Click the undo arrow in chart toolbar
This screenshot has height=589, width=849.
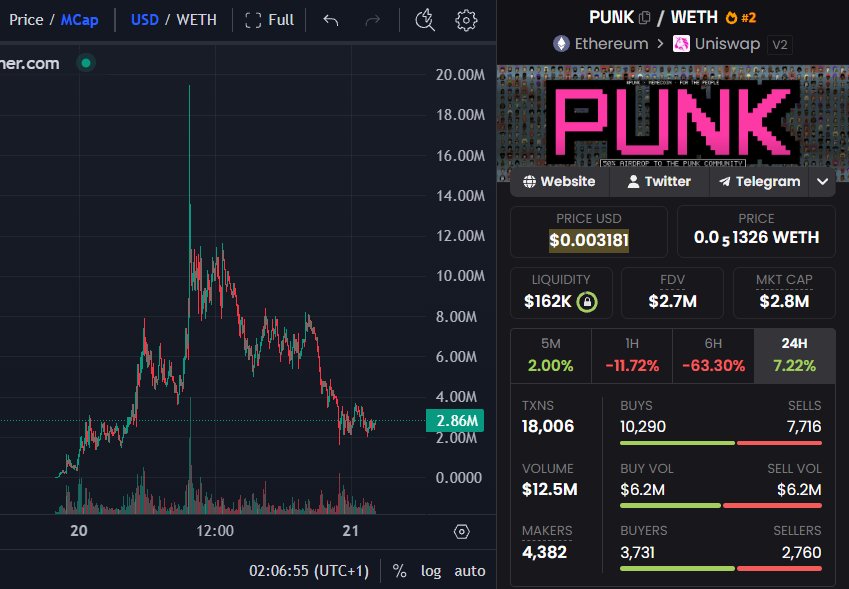[x=331, y=20]
